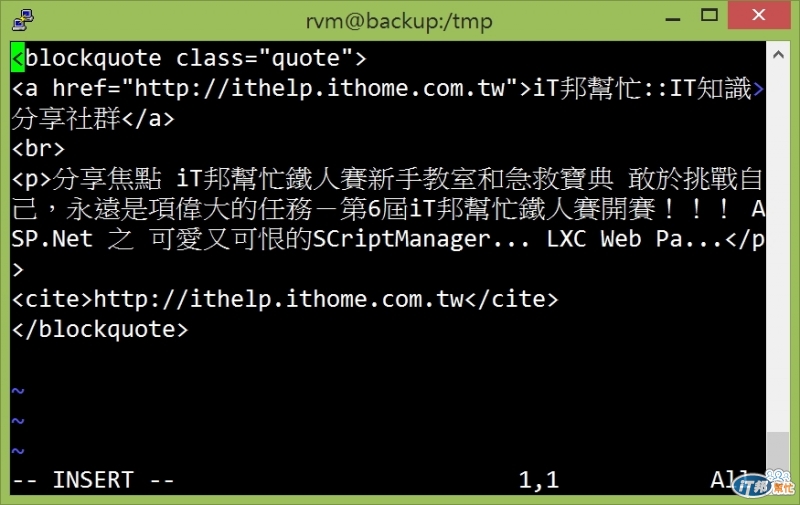Click the iT邦幫忙 watermark logo
Image resolution: width=800 pixels, height=505 pixels.
click(x=764, y=484)
